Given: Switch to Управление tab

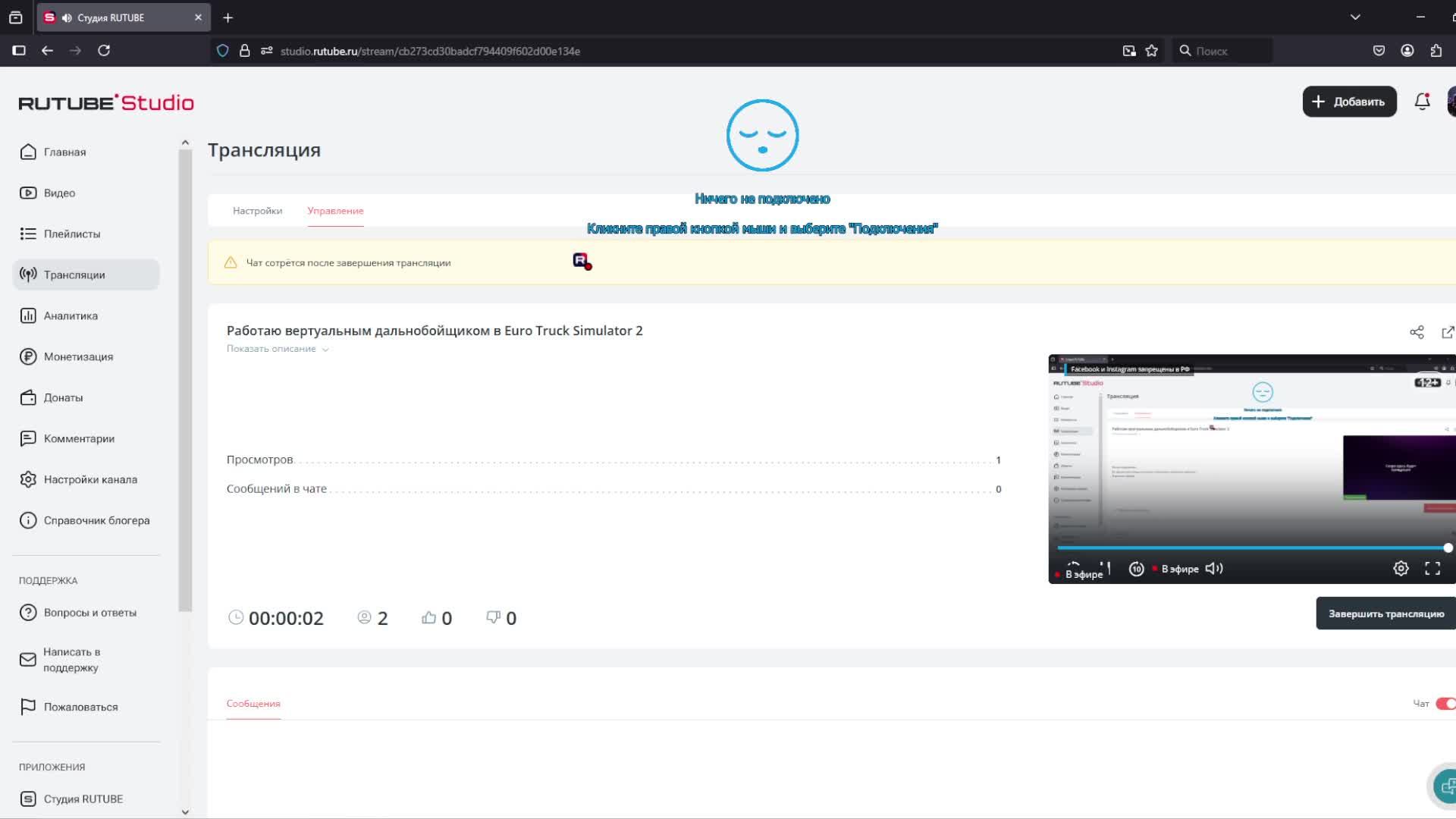Looking at the screenshot, I should pos(335,211).
